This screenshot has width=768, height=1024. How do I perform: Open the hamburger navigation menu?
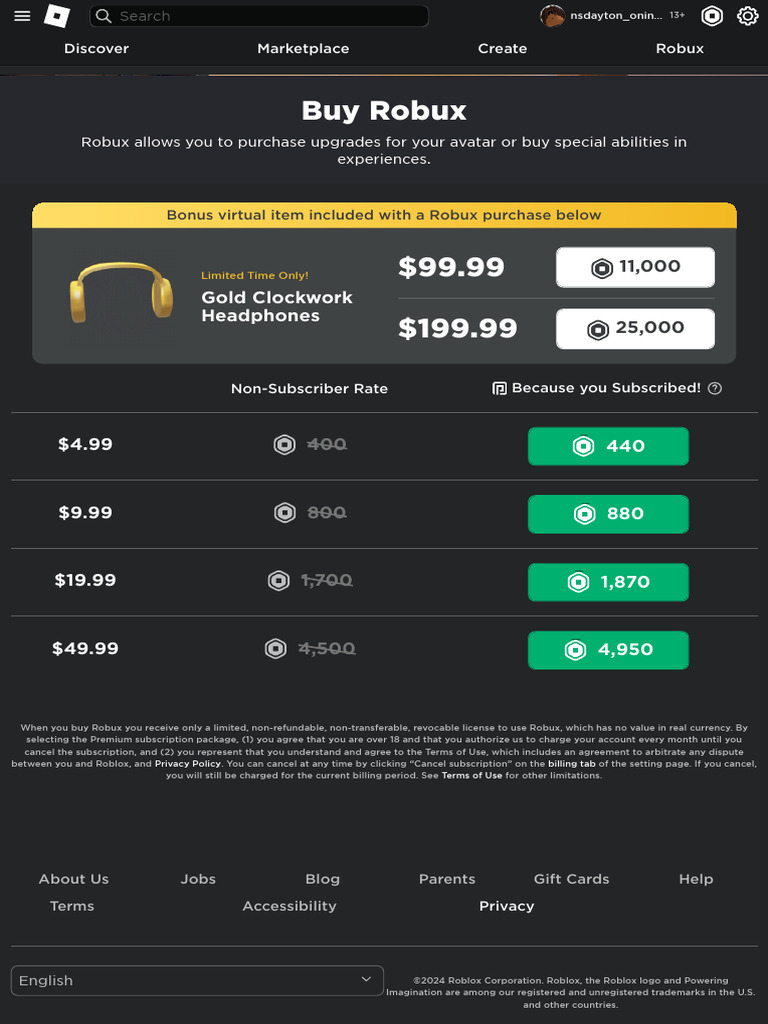(22, 16)
